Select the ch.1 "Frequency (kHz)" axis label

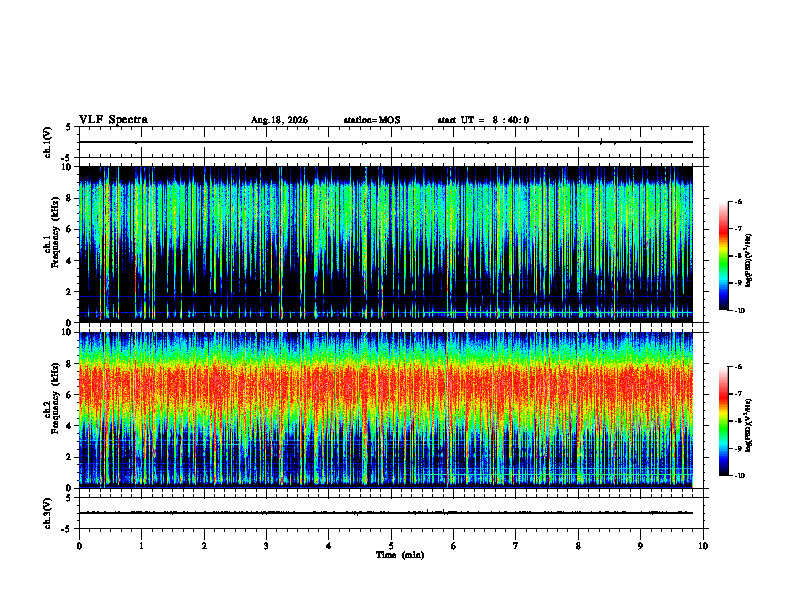54,233
